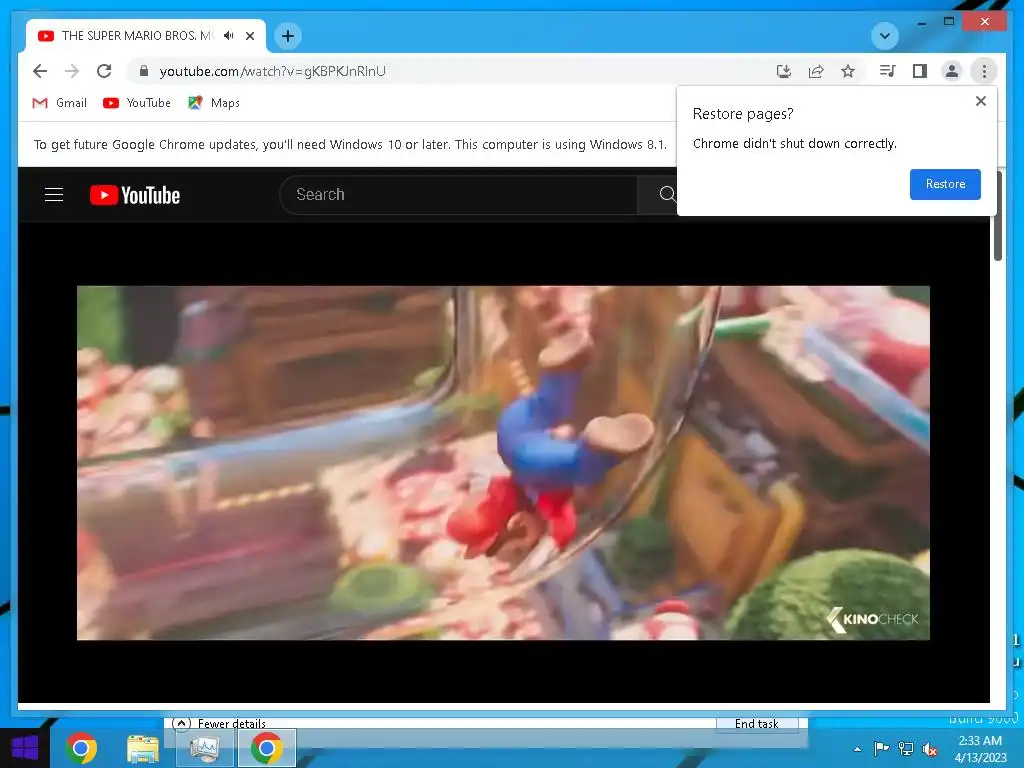Maximize the Chrome window
The width and height of the screenshot is (1024, 768).
pos(949,22)
